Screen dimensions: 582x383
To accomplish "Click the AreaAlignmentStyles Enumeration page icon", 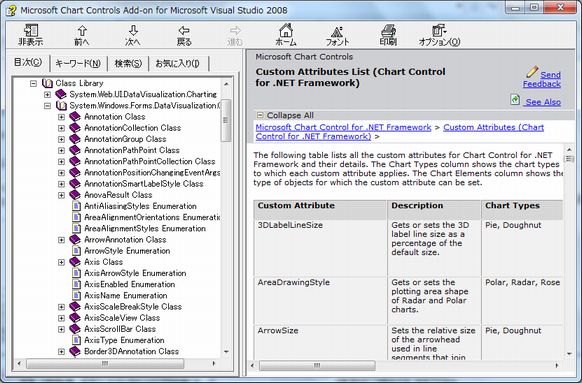I will [x=76, y=228].
